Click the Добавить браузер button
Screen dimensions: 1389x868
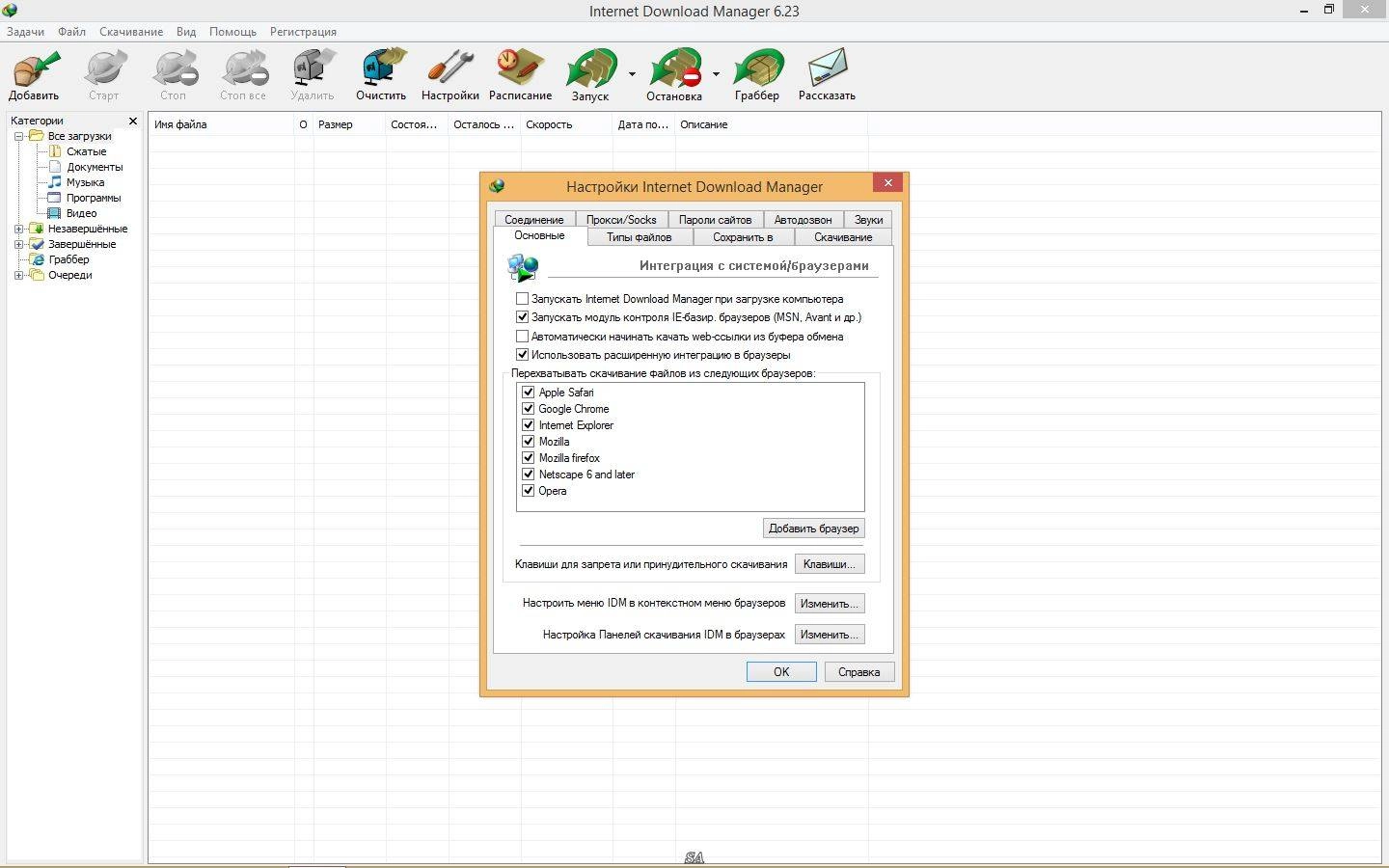[813, 529]
